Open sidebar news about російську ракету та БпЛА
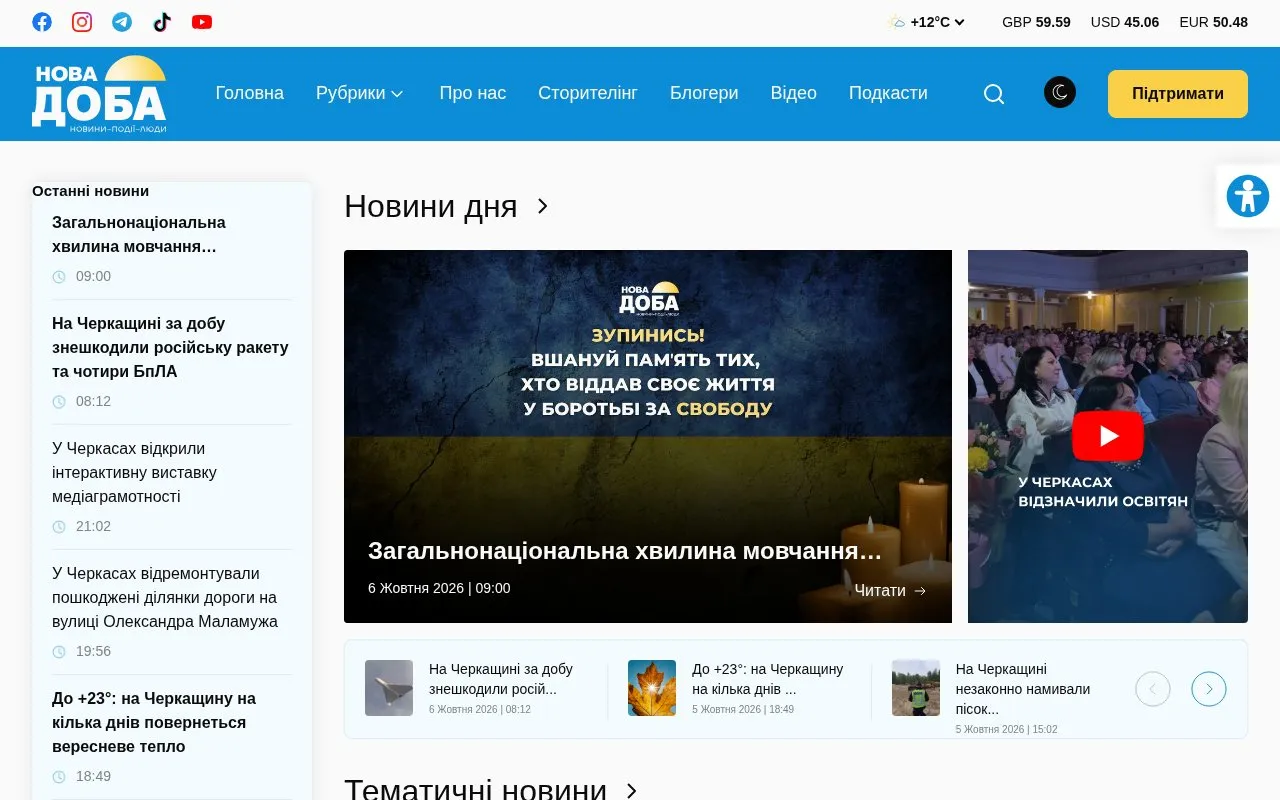The height and width of the screenshot is (800, 1280). (x=171, y=347)
